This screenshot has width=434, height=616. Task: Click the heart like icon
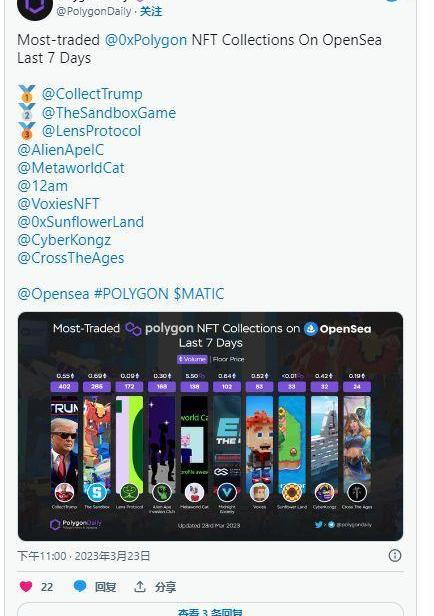(26, 587)
